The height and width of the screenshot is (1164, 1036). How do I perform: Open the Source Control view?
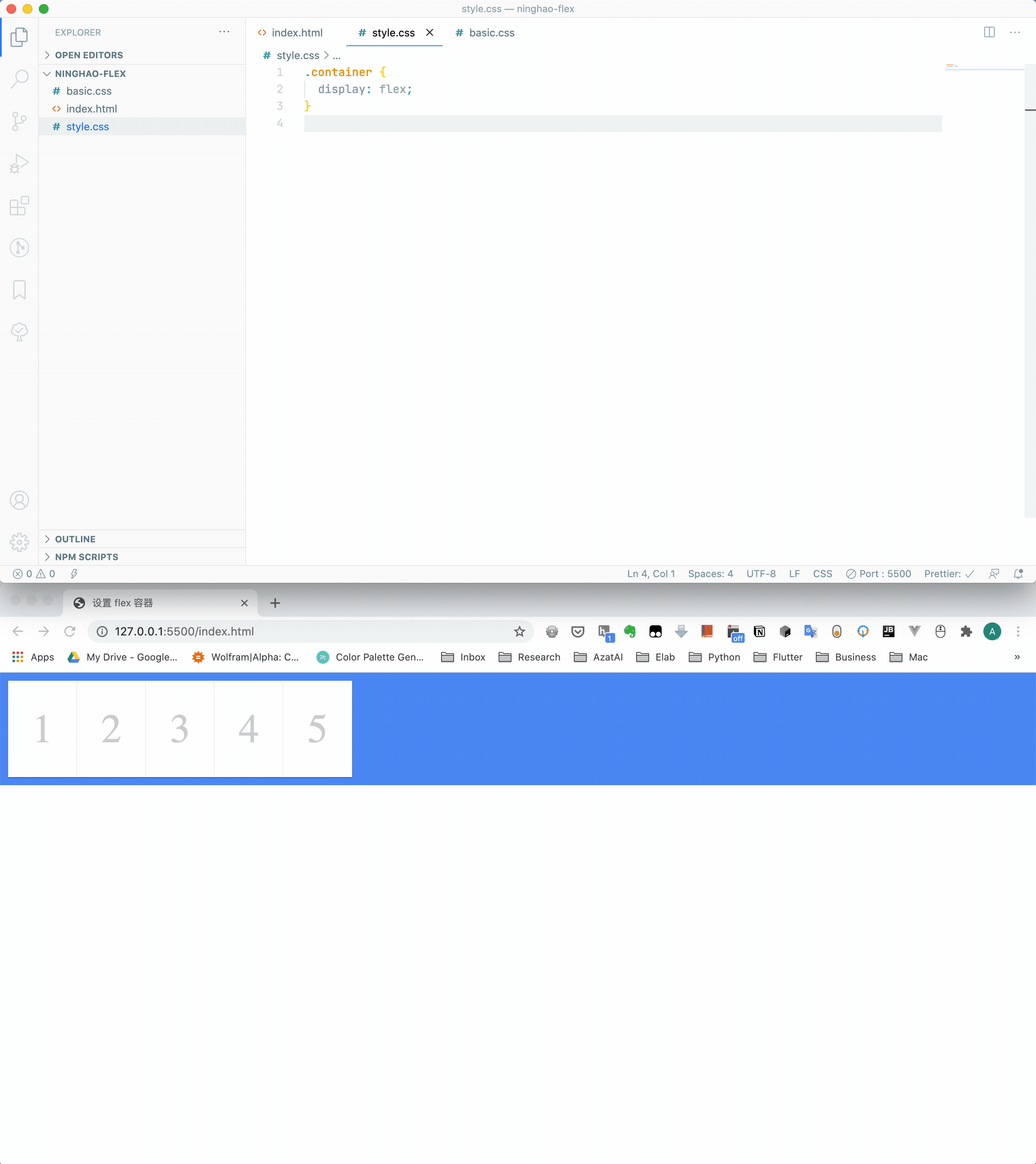click(19, 121)
